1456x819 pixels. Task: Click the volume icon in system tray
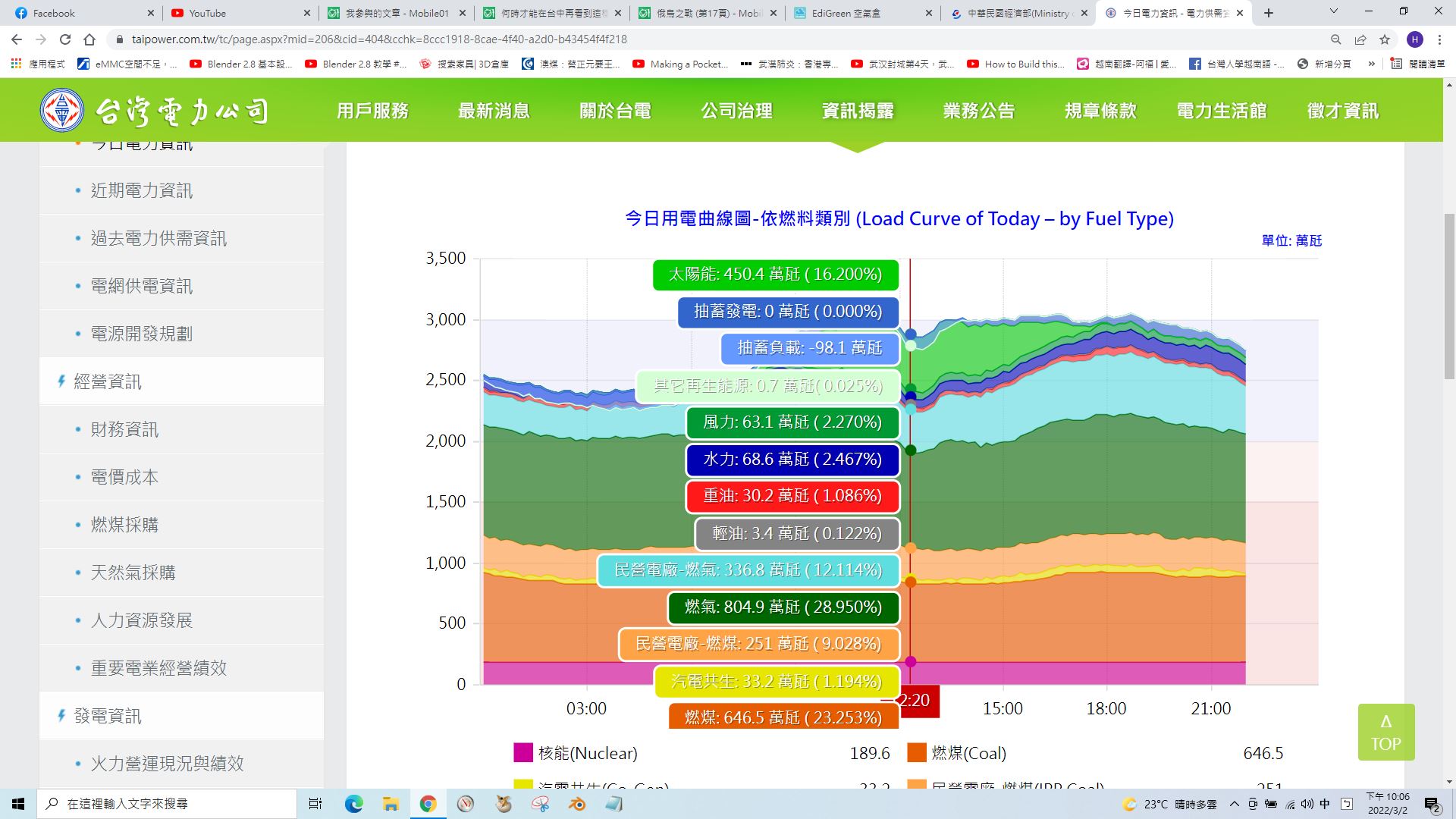(x=1307, y=804)
